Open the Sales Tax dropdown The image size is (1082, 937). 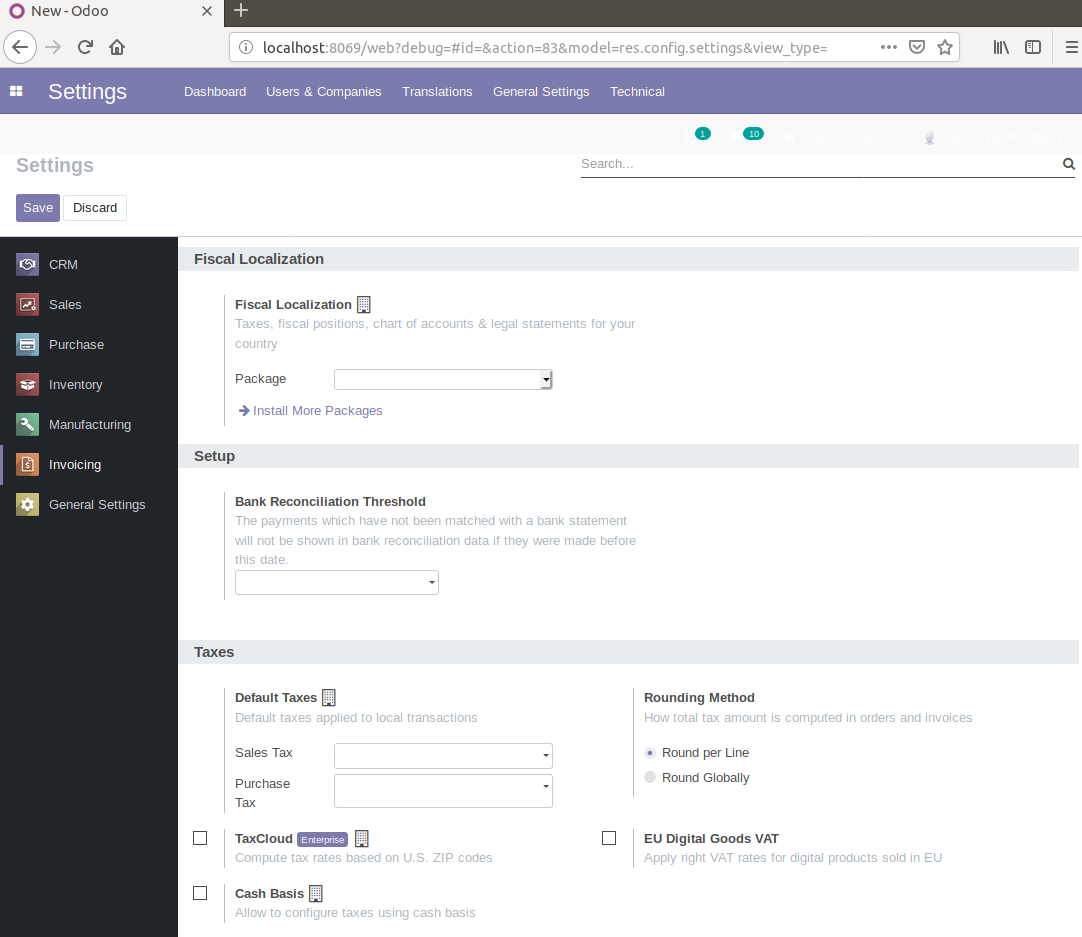tap(443, 756)
